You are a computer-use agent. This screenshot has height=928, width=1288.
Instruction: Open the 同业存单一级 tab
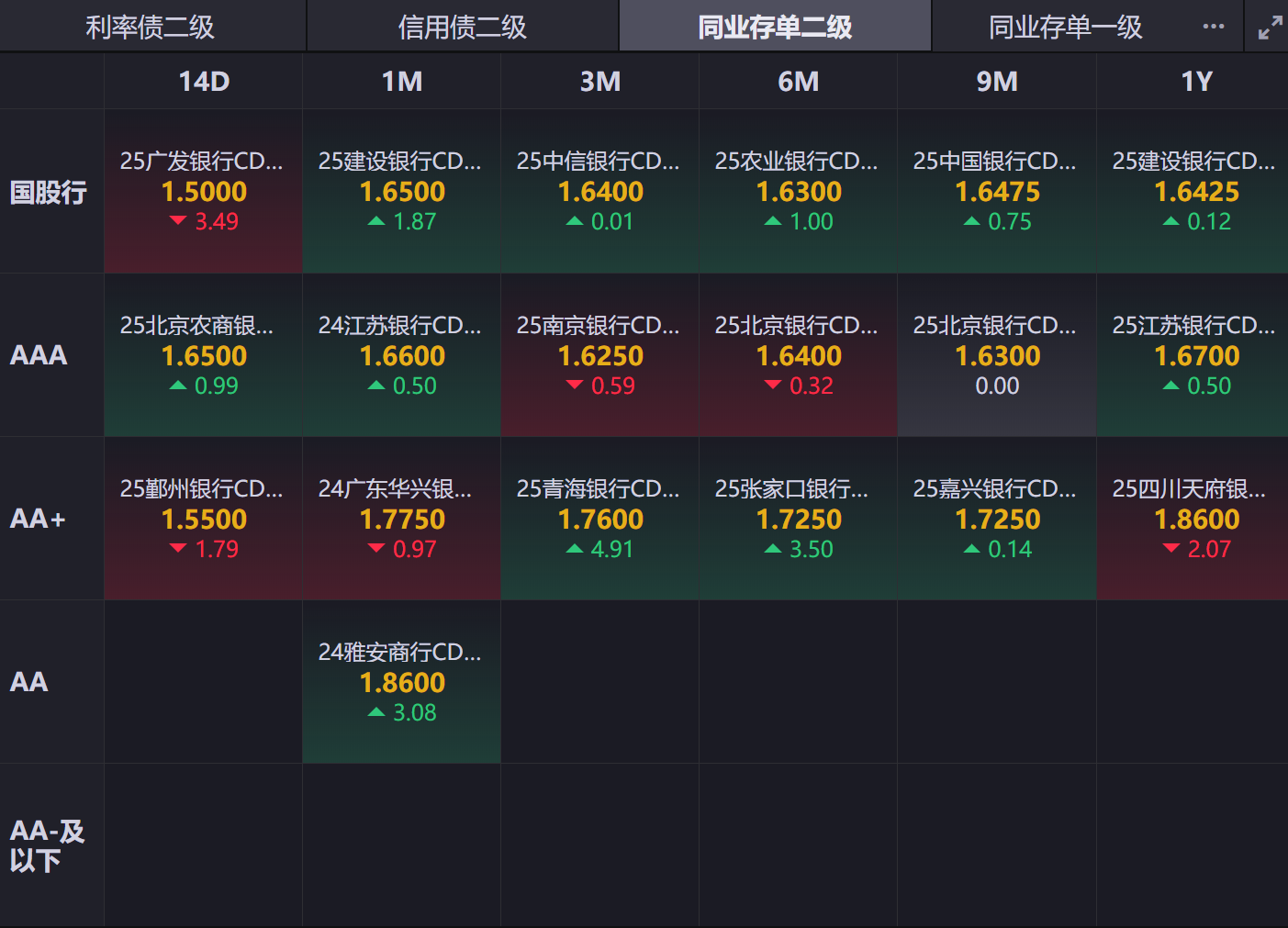[x=1066, y=27]
